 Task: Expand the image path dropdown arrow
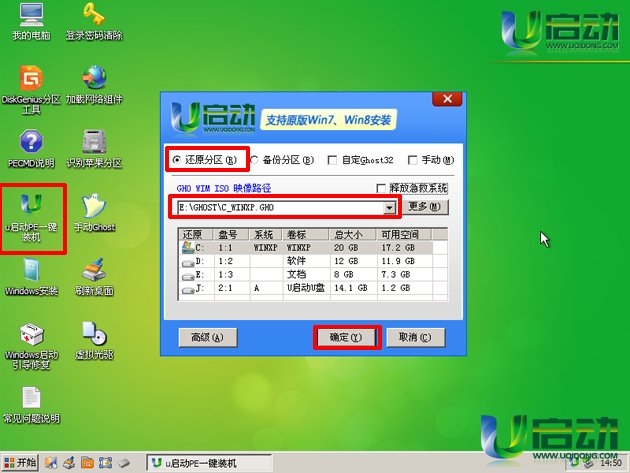click(389, 208)
